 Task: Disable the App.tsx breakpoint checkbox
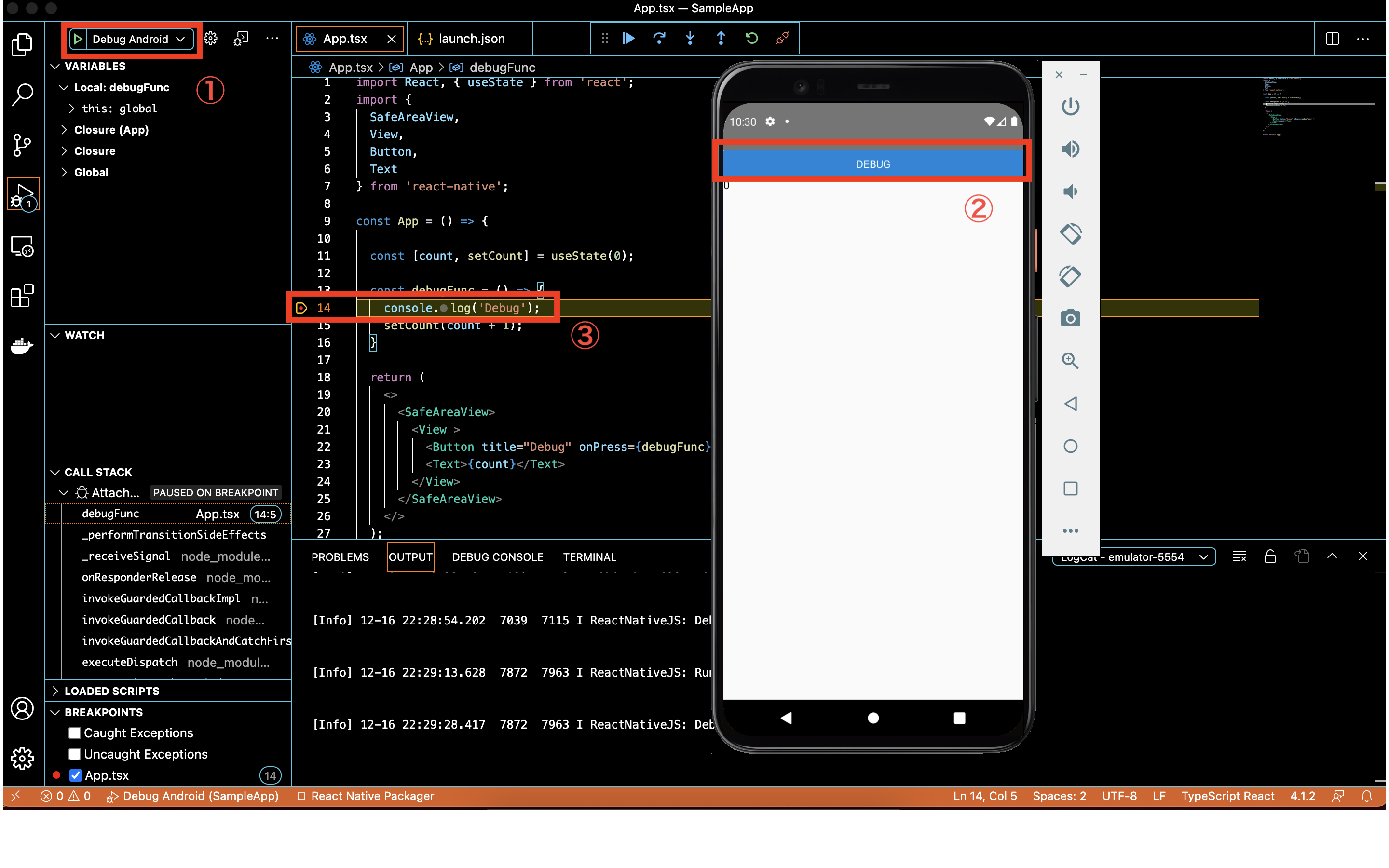[x=75, y=775]
